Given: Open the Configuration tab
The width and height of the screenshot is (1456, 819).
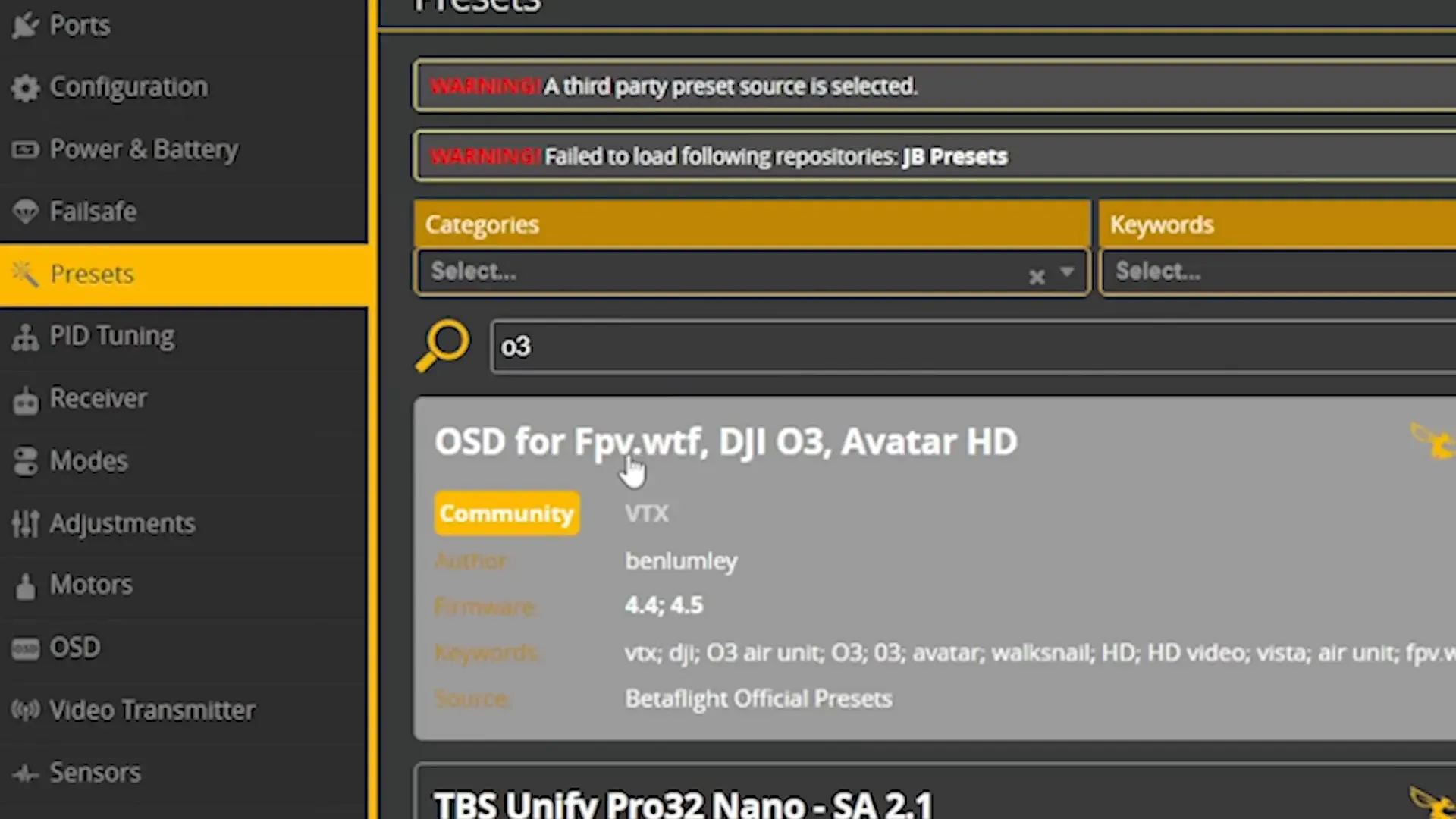Looking at the screenshot, I should coord(182,87).
